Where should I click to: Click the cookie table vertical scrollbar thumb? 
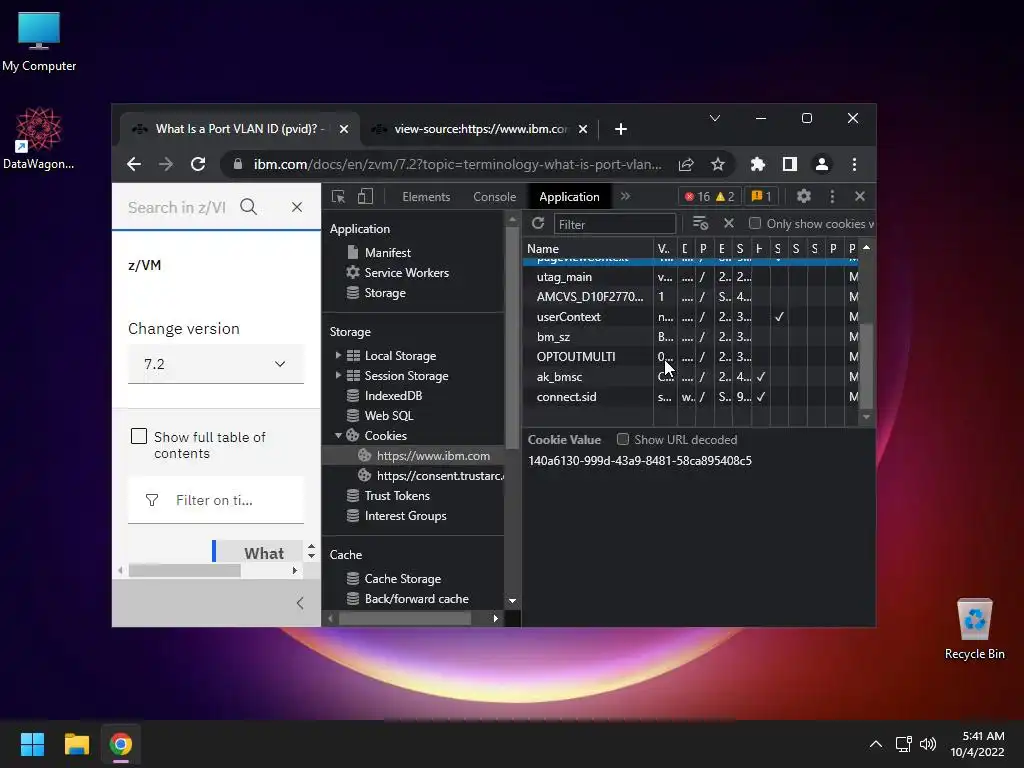(867, 366)
